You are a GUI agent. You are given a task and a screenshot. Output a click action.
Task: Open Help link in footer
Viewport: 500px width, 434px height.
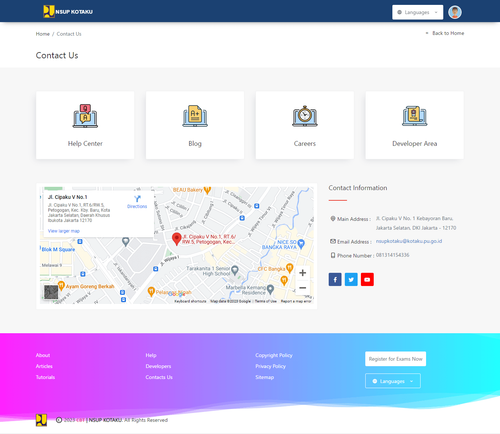pyautogui.click(x=151, y=355)
